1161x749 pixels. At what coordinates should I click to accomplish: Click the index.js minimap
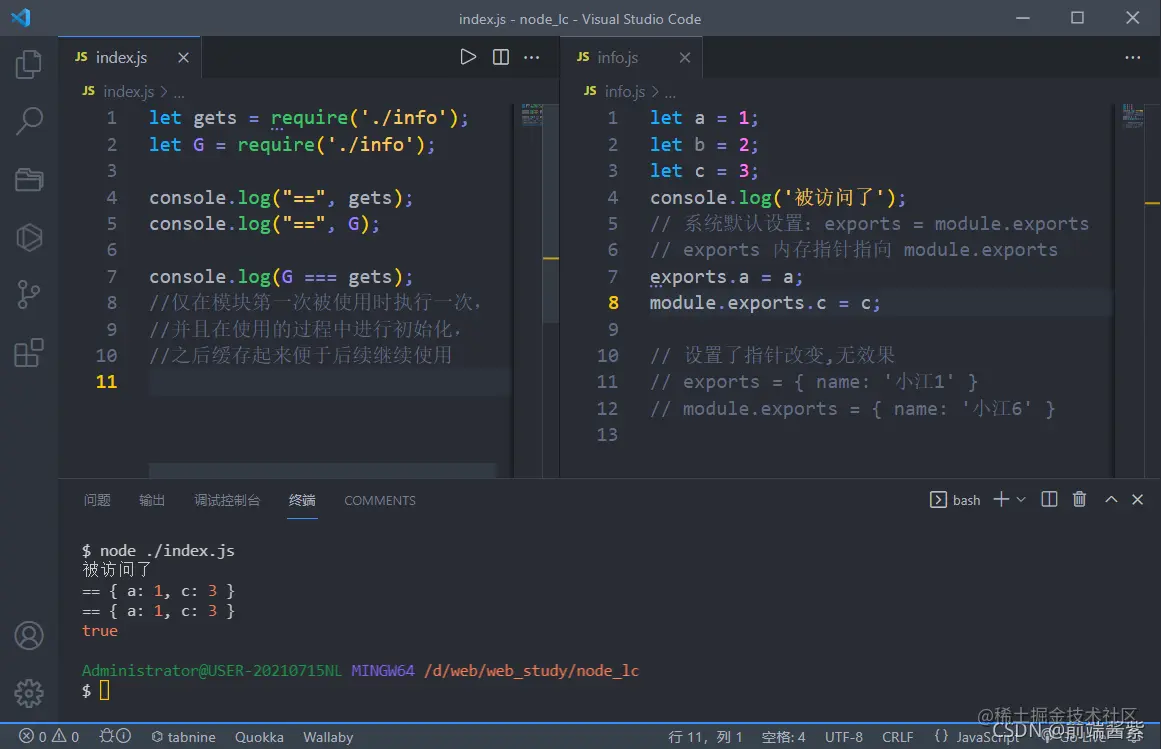click(x=532, y=115)
